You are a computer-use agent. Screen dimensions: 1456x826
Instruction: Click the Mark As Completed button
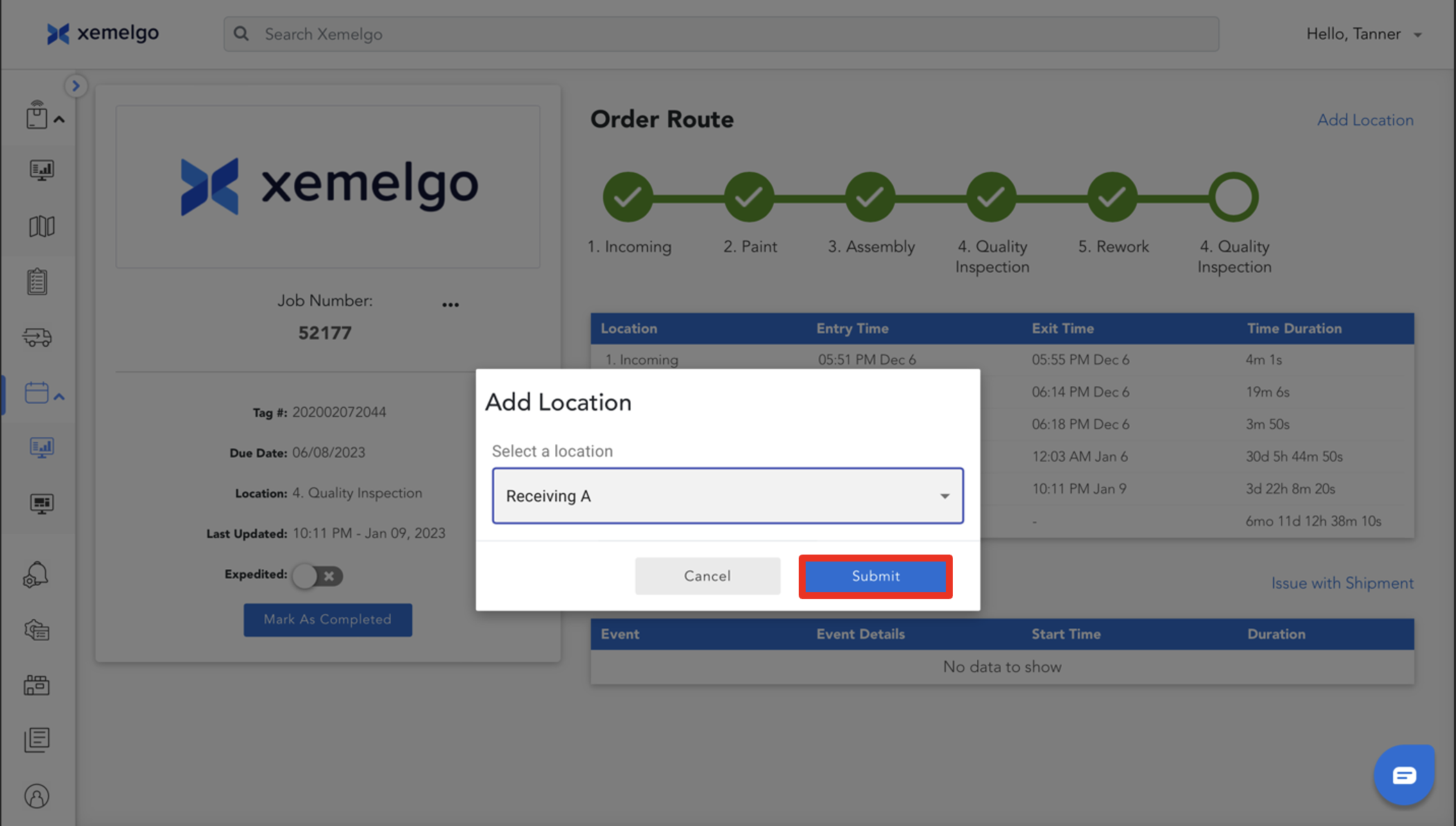click(x=328, y=619)
